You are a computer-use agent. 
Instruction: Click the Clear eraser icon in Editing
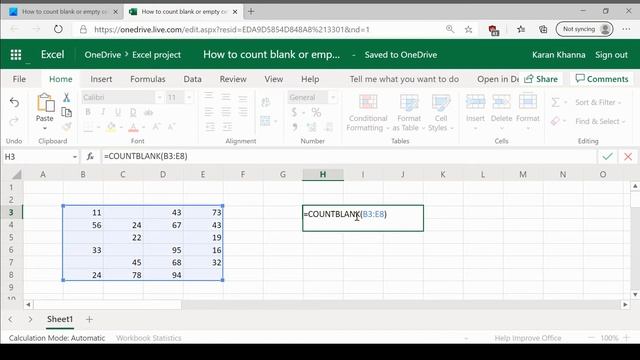pyautogui.click(x=555, y=121)
